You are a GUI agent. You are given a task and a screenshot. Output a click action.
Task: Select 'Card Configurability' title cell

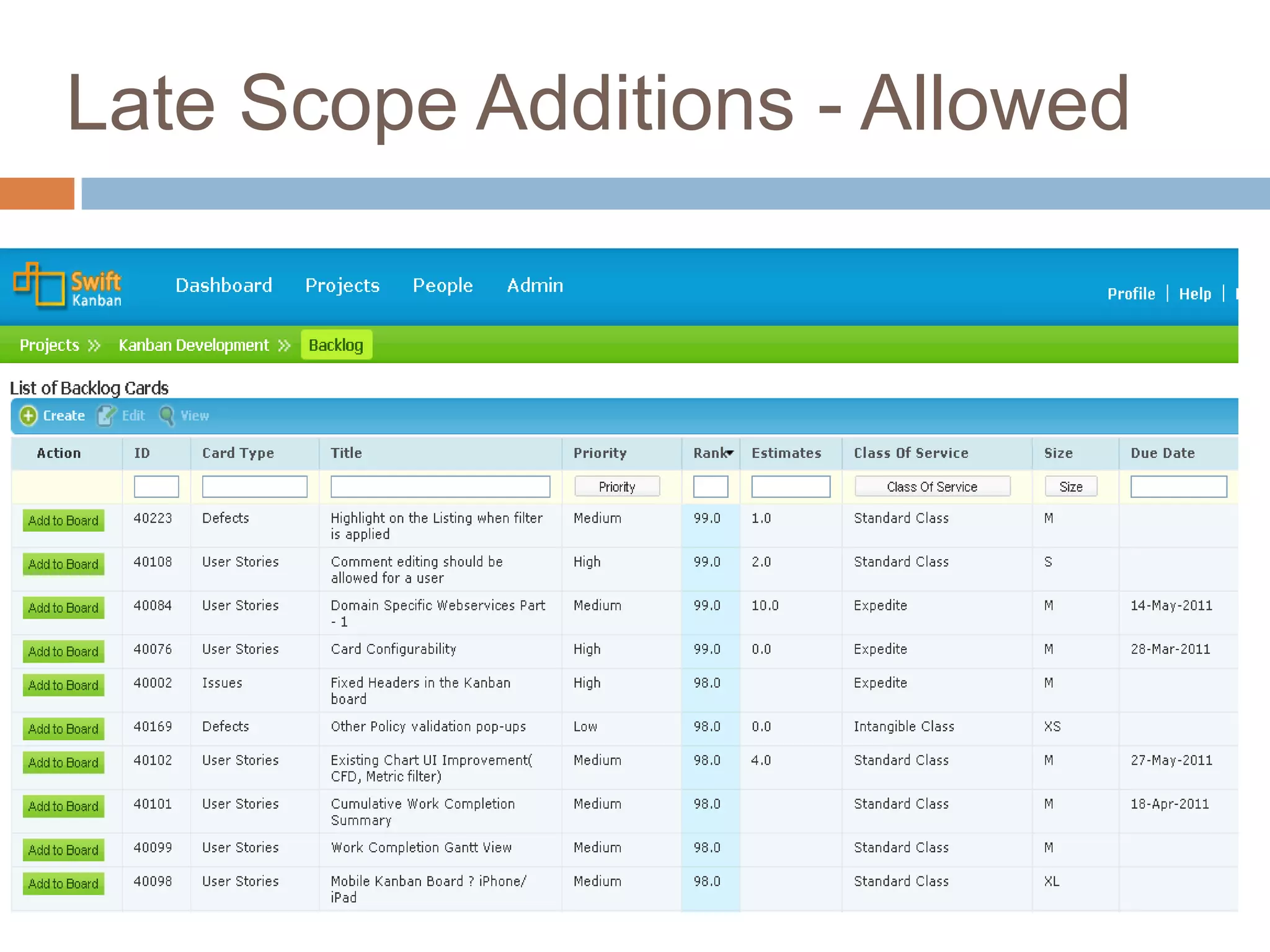point(393,649)
